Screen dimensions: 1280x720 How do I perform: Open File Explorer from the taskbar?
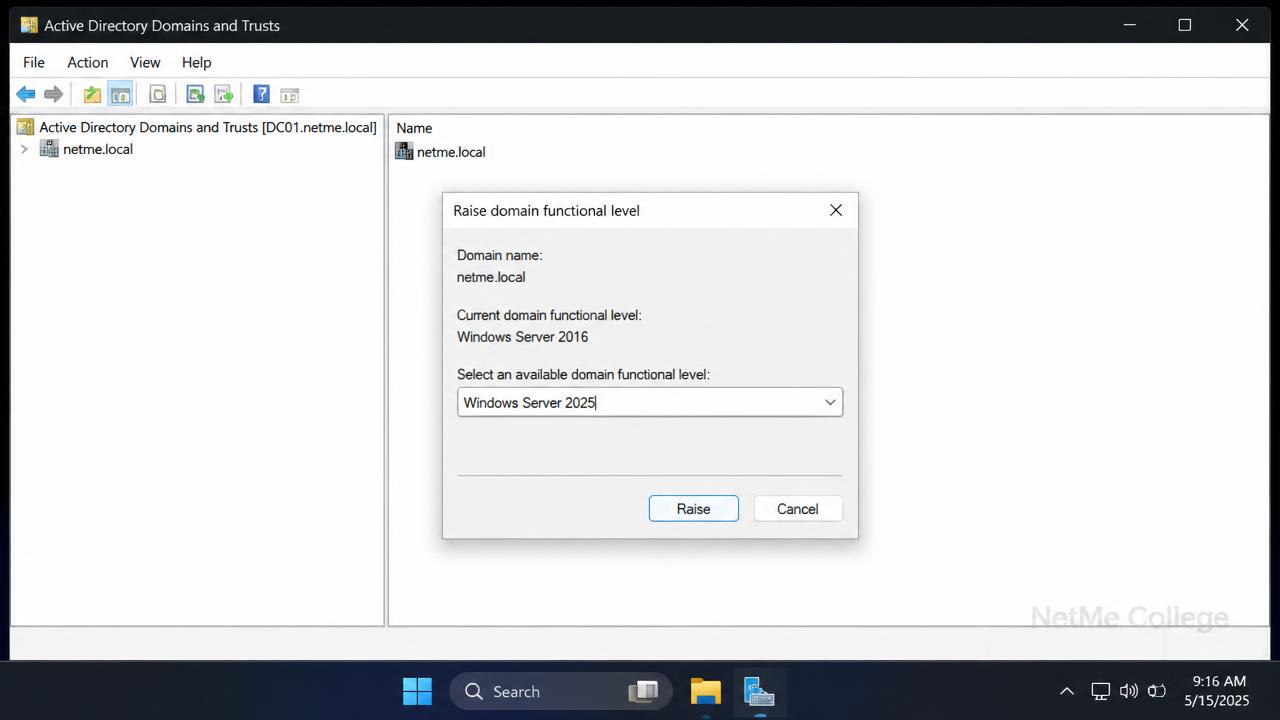(705, 691)
